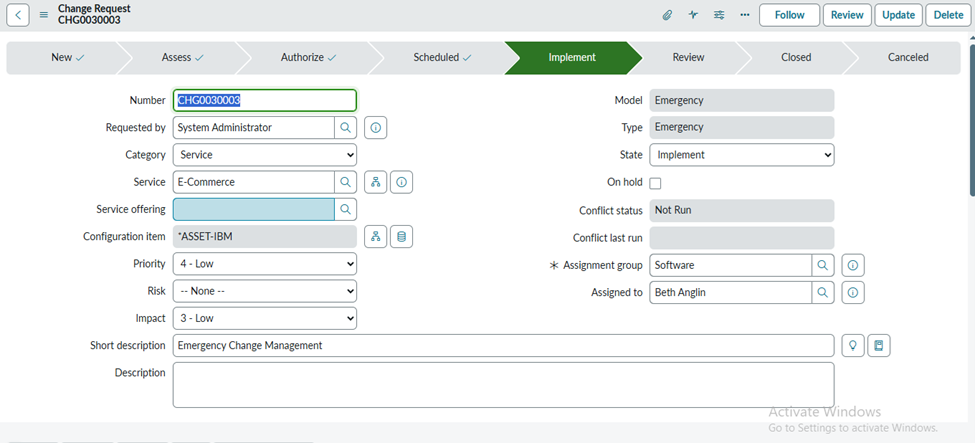This screenshot has height=443, width=975.
Task: Look up Requested by using the magnifier
Action: point(346,128)
